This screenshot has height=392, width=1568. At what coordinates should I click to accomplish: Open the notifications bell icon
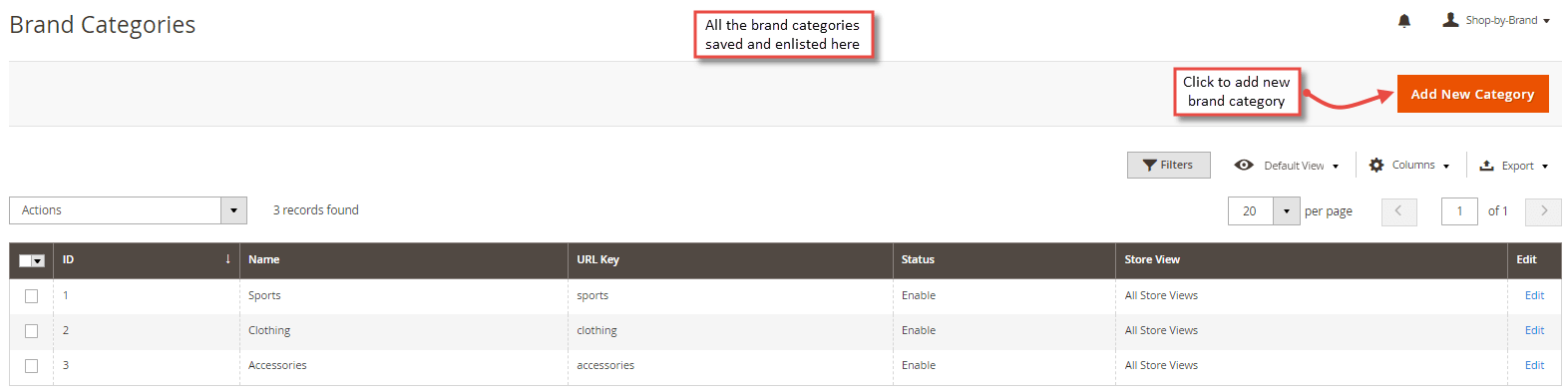coord(1404,21)
